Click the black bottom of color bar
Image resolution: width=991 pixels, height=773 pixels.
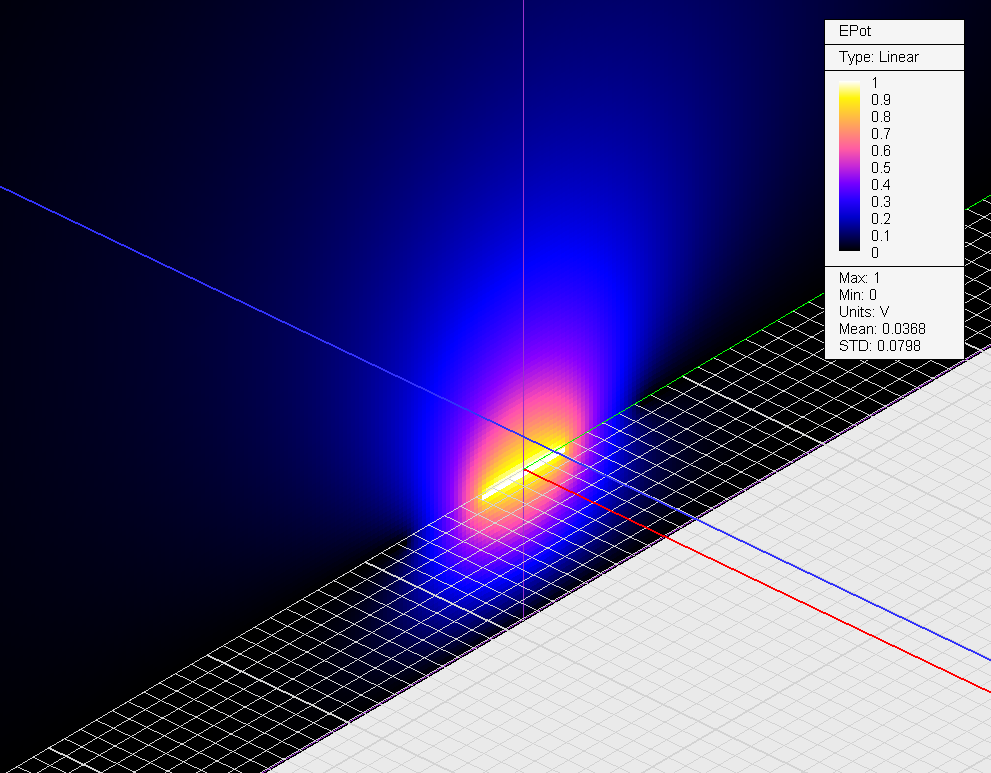pyautogui.click(x=849, y=245)
